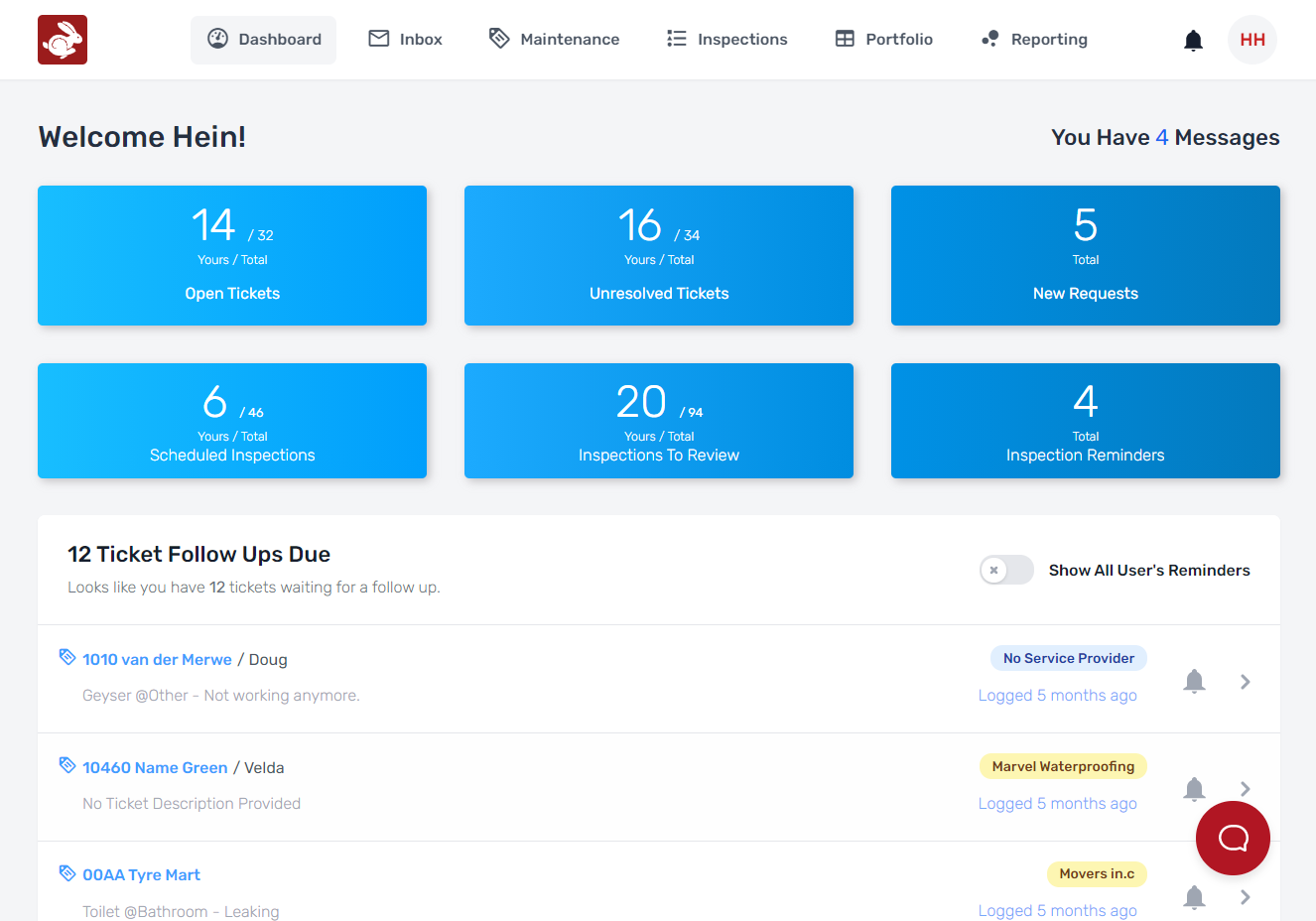1316x921 pixels.
Task: Click tag icon beside 10460 Name Green
Action: (67, 765)
